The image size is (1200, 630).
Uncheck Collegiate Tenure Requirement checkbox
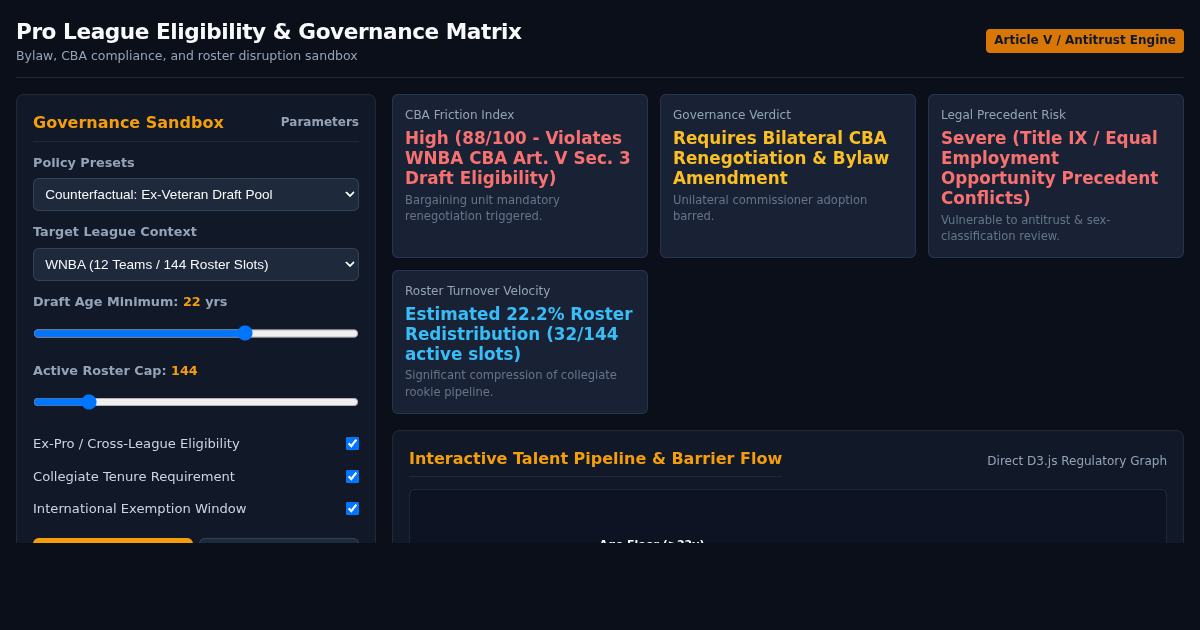(352, 476)
